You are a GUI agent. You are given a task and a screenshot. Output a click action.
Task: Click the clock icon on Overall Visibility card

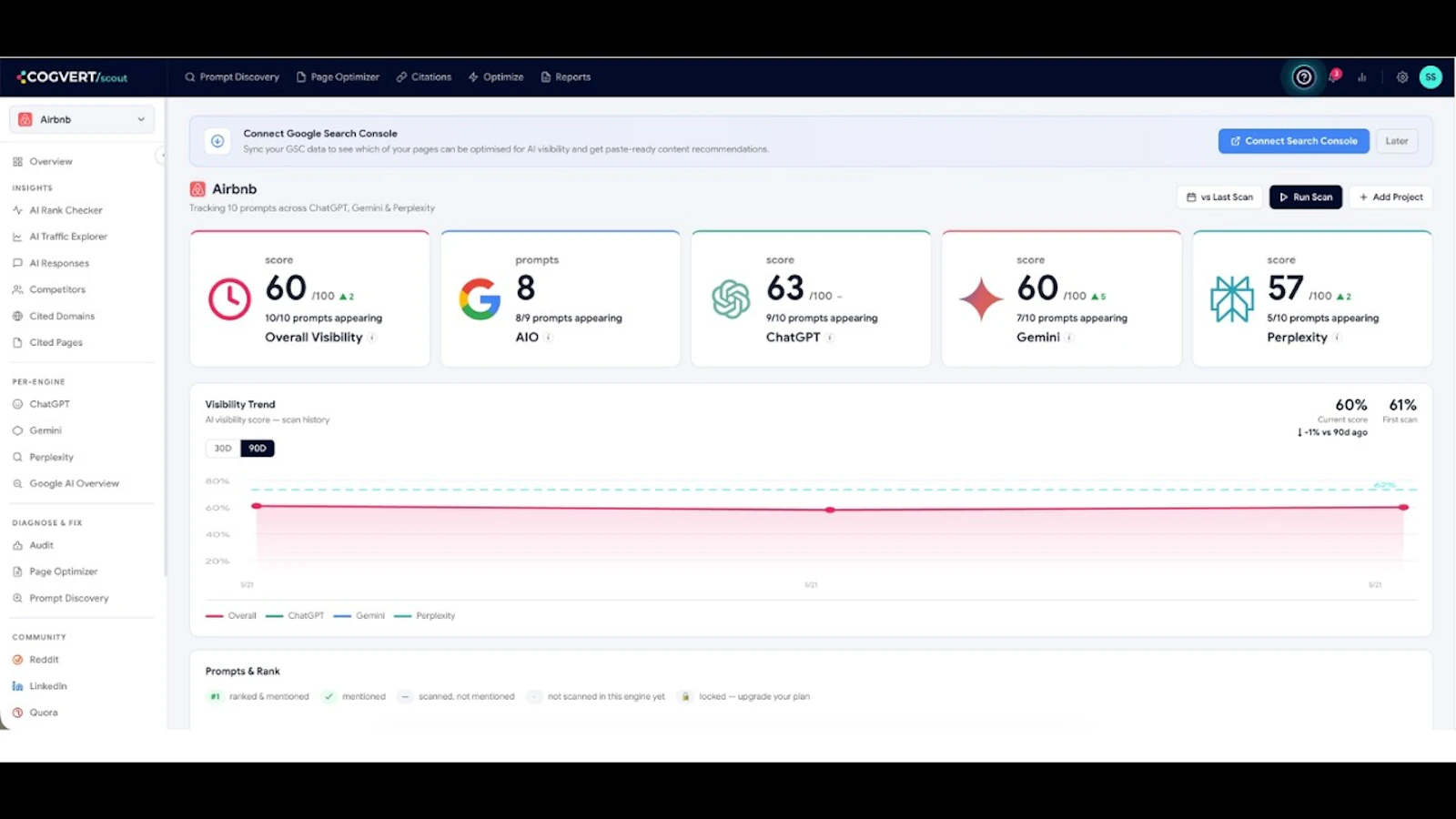[229, 298]
